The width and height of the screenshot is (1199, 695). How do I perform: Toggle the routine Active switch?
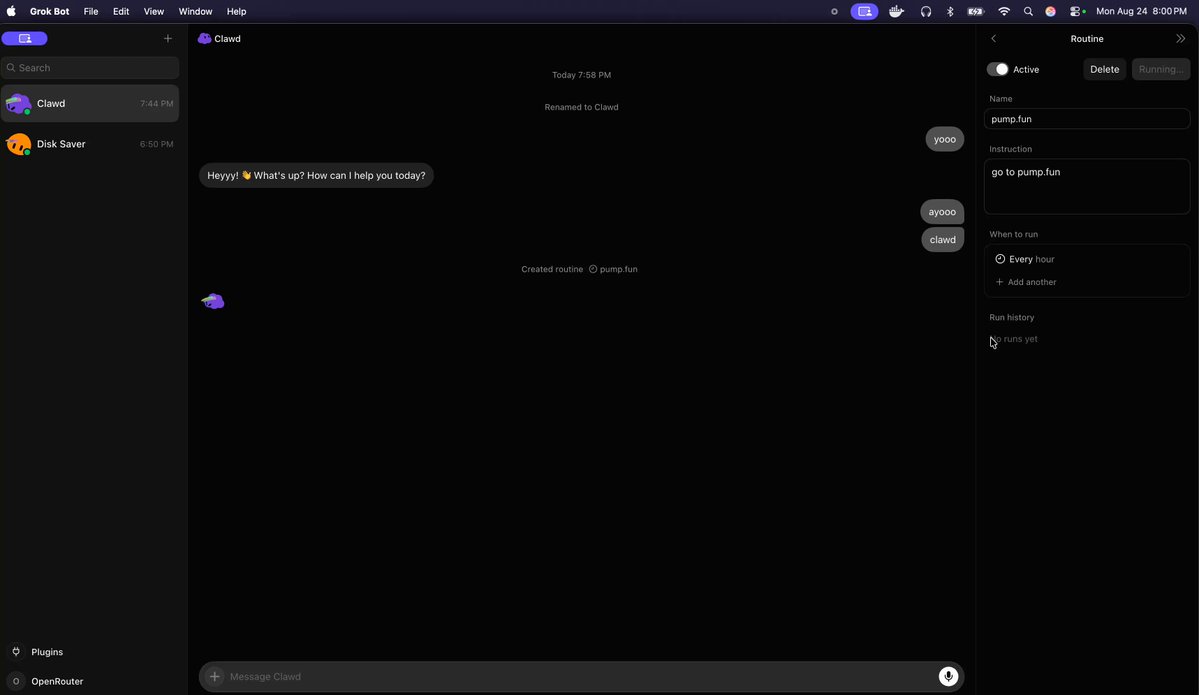(997, 70)
